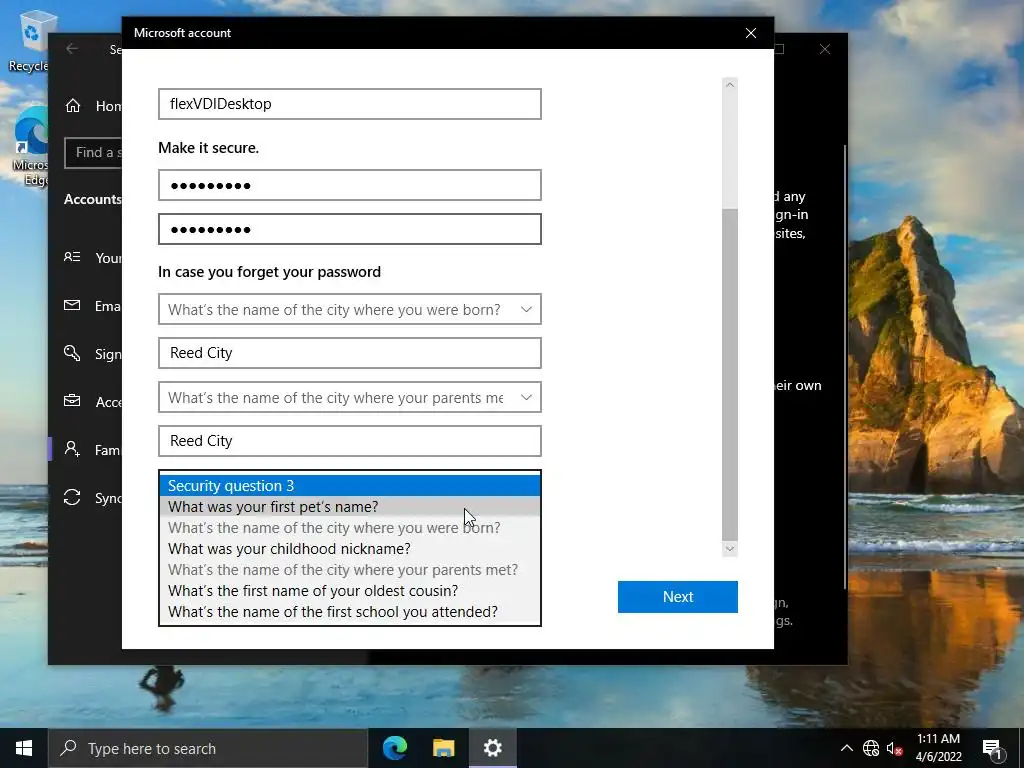
Task: Click the Your info icon in Settings sidebar
Action: (x=72, y=257)
